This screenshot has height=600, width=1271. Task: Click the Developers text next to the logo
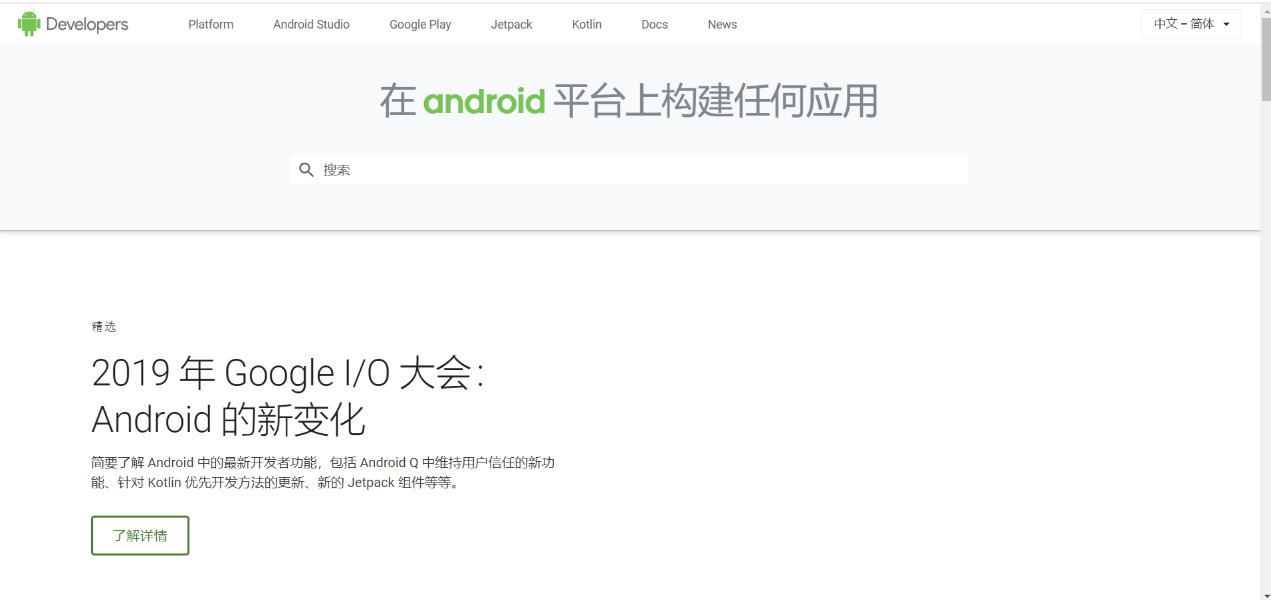[x=88, y=23]
